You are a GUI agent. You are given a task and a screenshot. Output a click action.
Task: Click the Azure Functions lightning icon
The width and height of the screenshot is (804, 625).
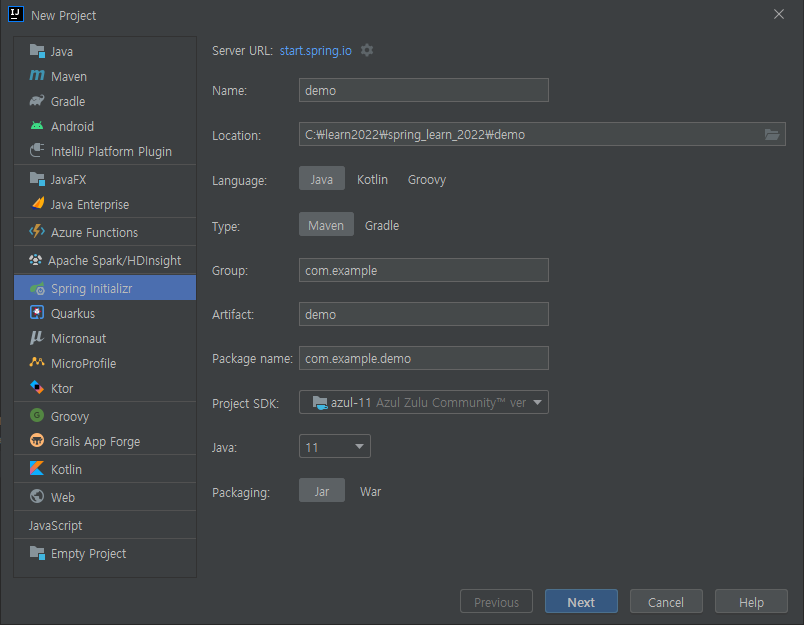[x=37, y=232]
